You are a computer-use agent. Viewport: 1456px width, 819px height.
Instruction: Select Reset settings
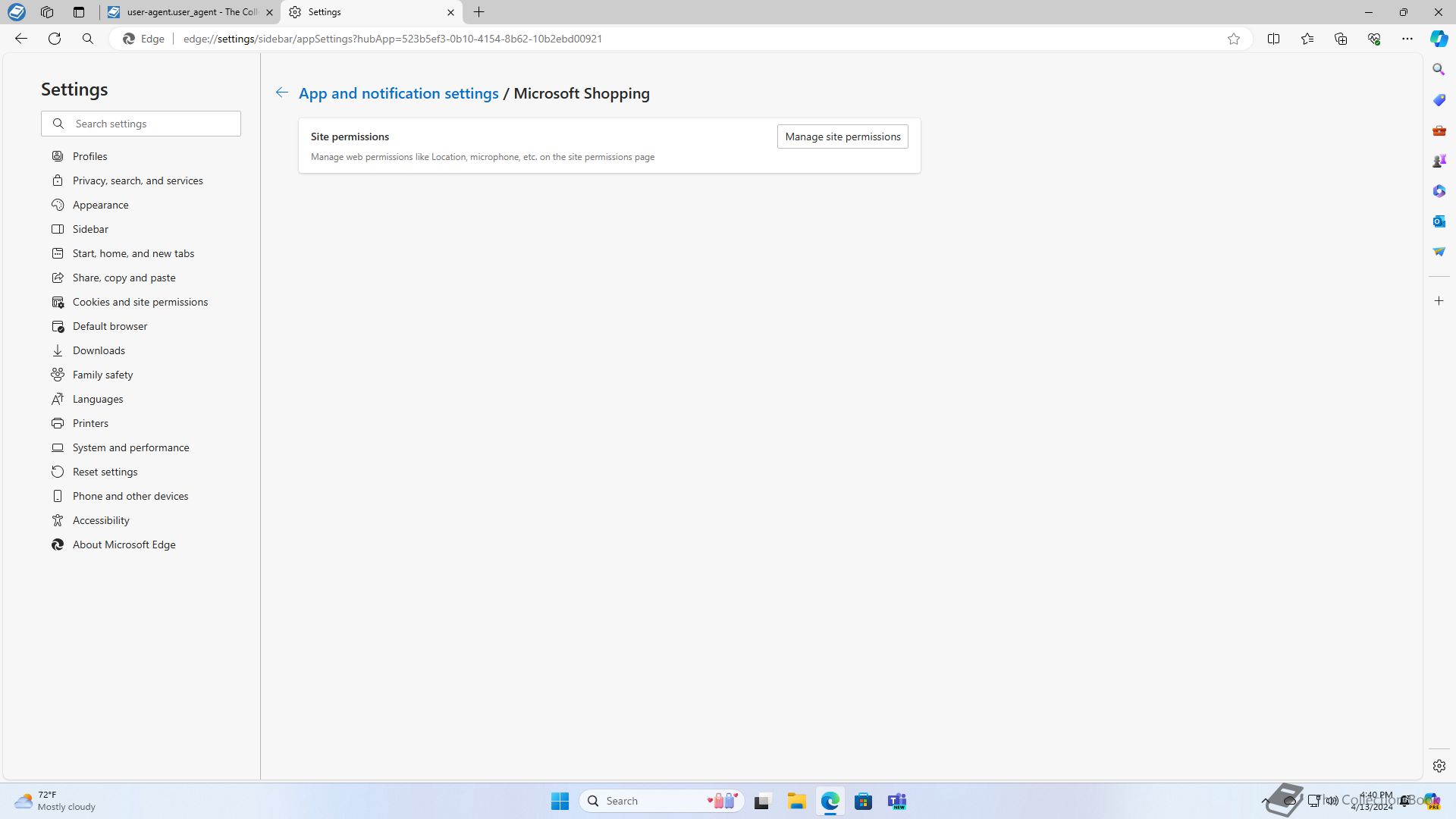click(105, 472)
